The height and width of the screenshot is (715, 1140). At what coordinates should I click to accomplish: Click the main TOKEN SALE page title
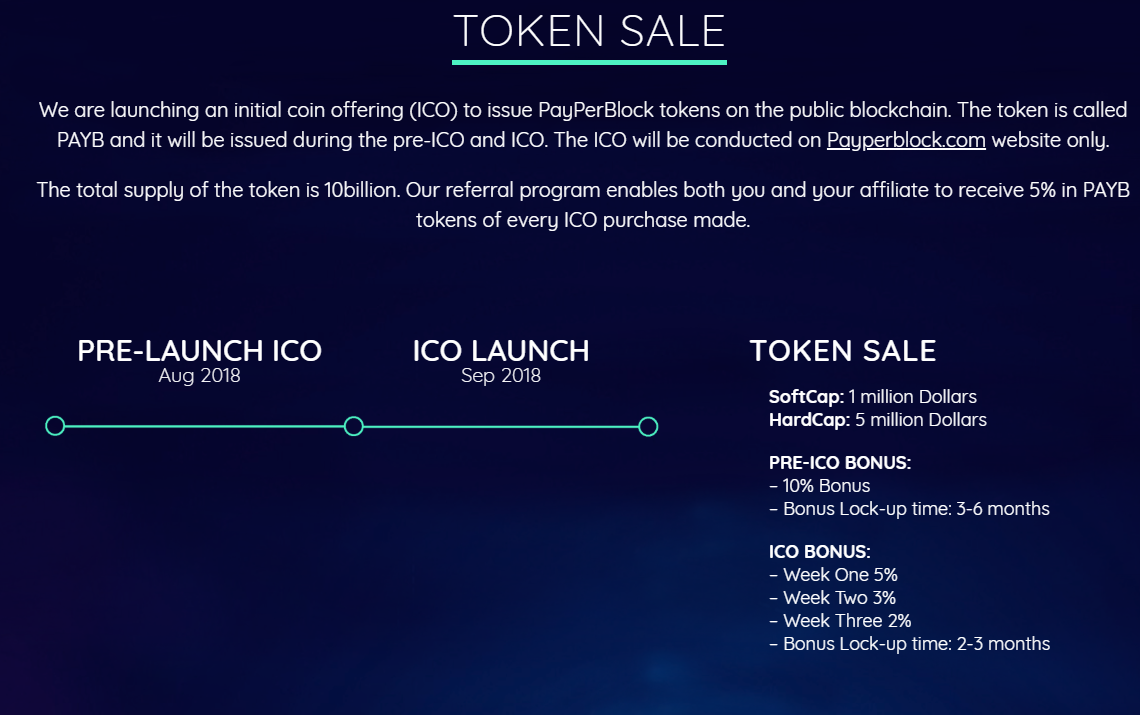tap(589, 31)
